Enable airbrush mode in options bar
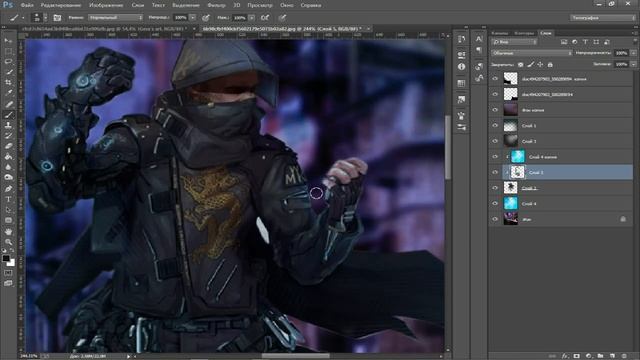Image resolution: width=640 pixels, height=360 pixels. click(265, 18)
